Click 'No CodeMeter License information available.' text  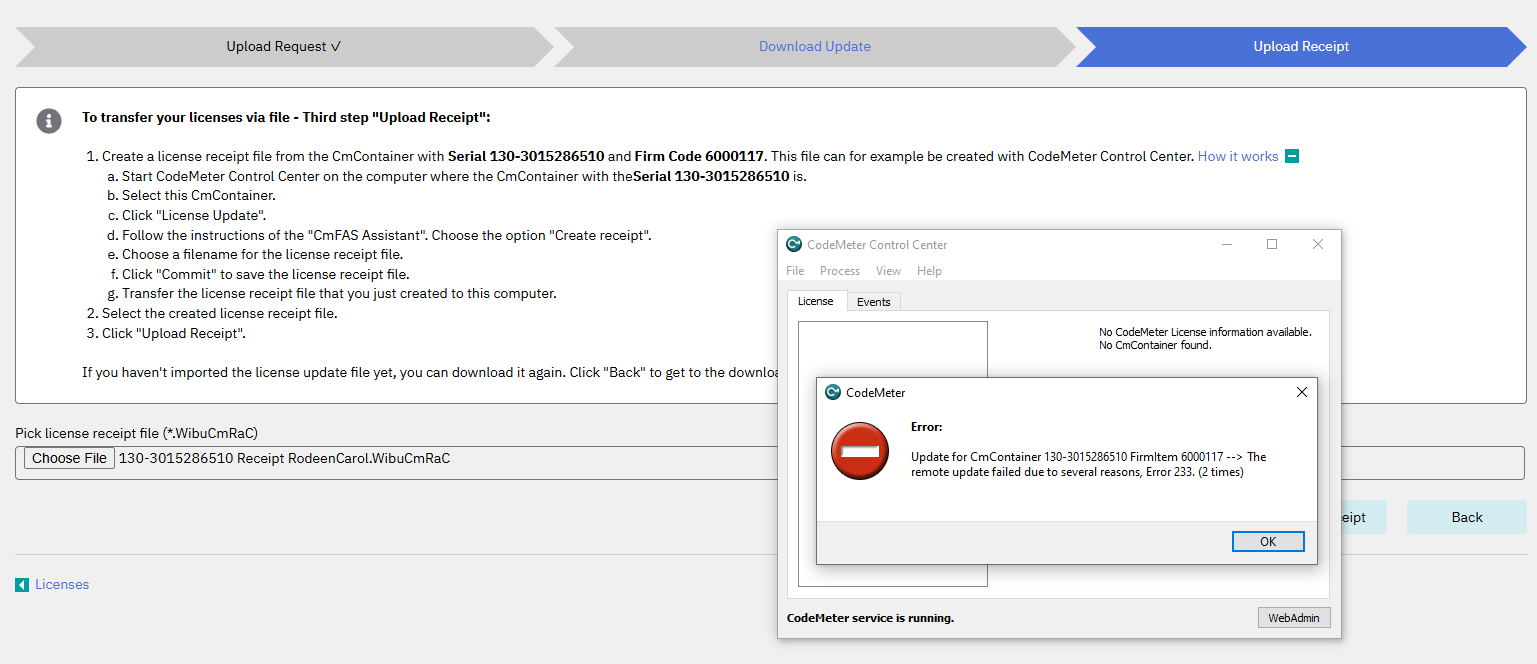point(1205,332)
